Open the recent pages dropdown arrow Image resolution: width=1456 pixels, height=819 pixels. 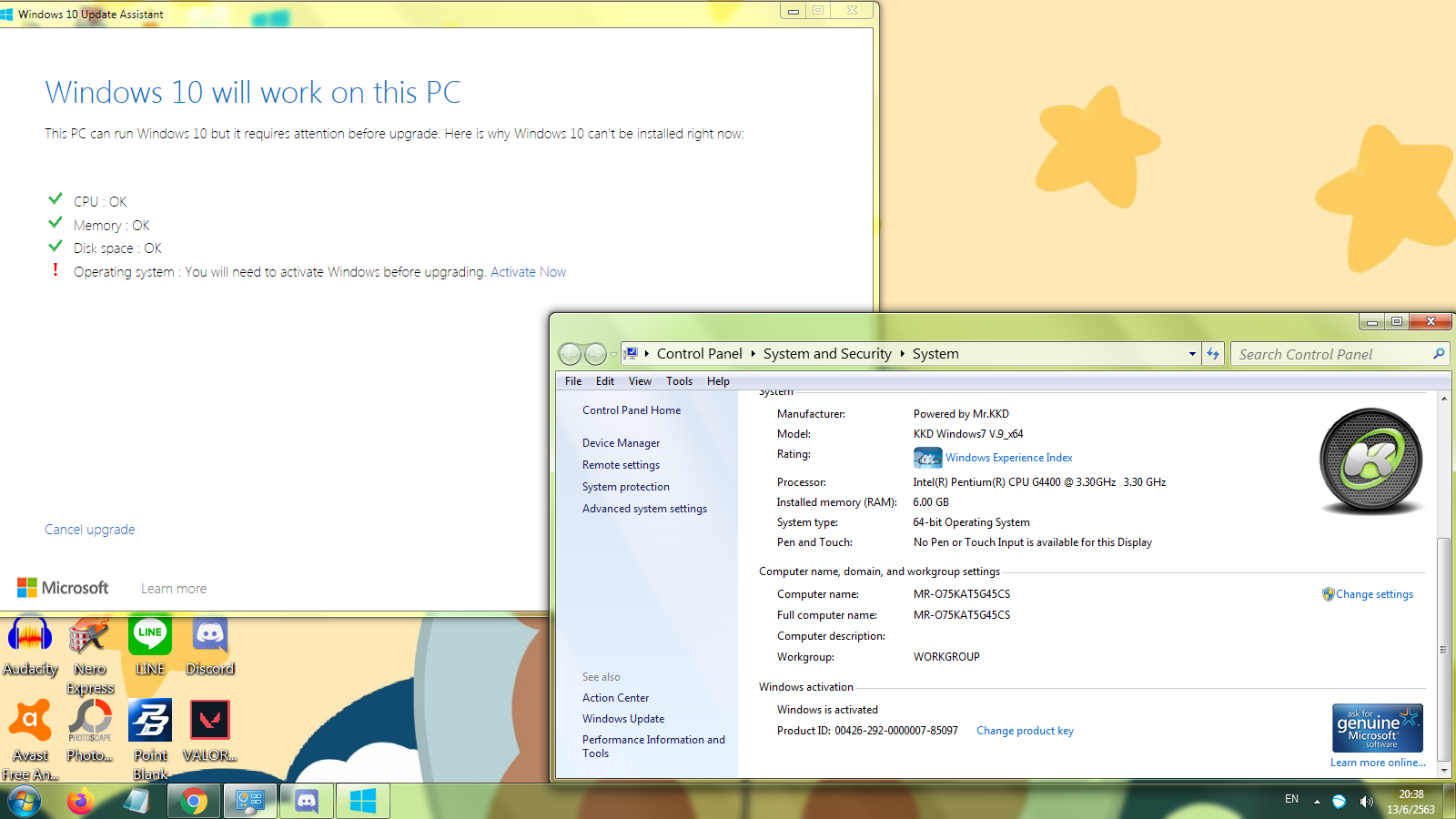coord(613,354)
